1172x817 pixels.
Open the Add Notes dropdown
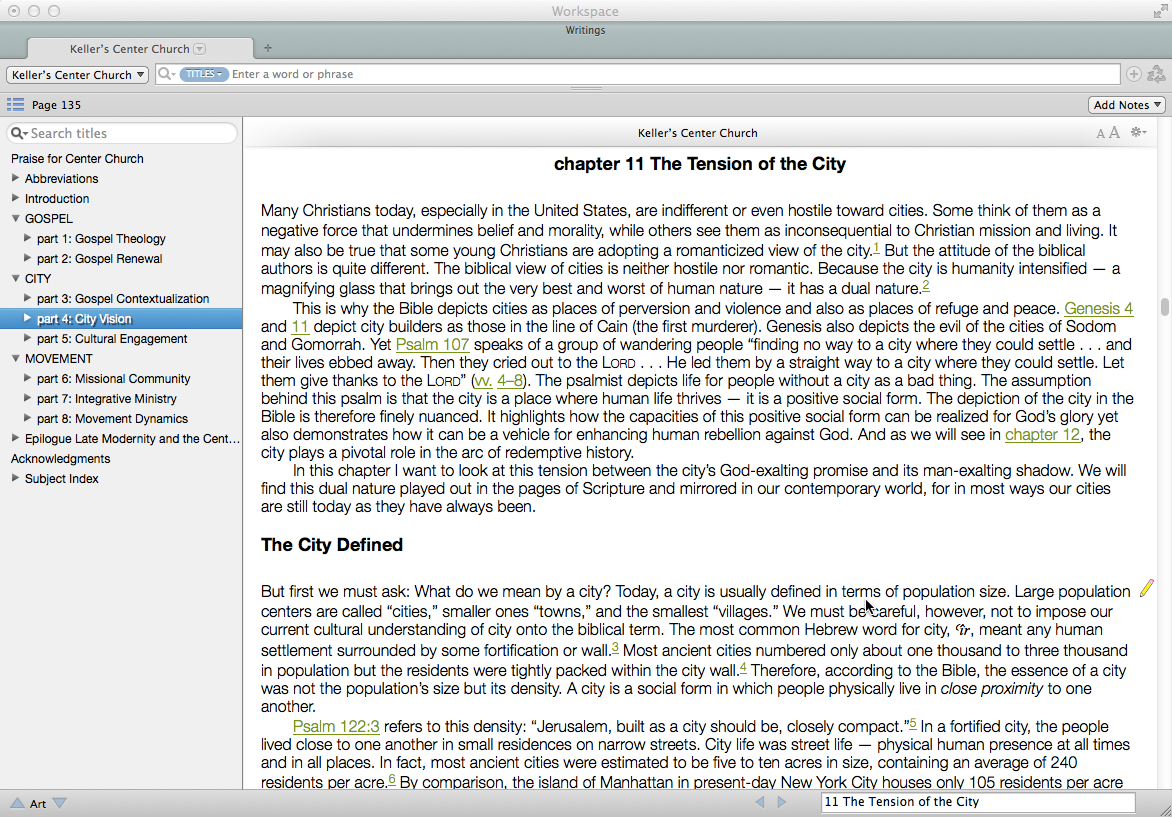(1126, 105)
